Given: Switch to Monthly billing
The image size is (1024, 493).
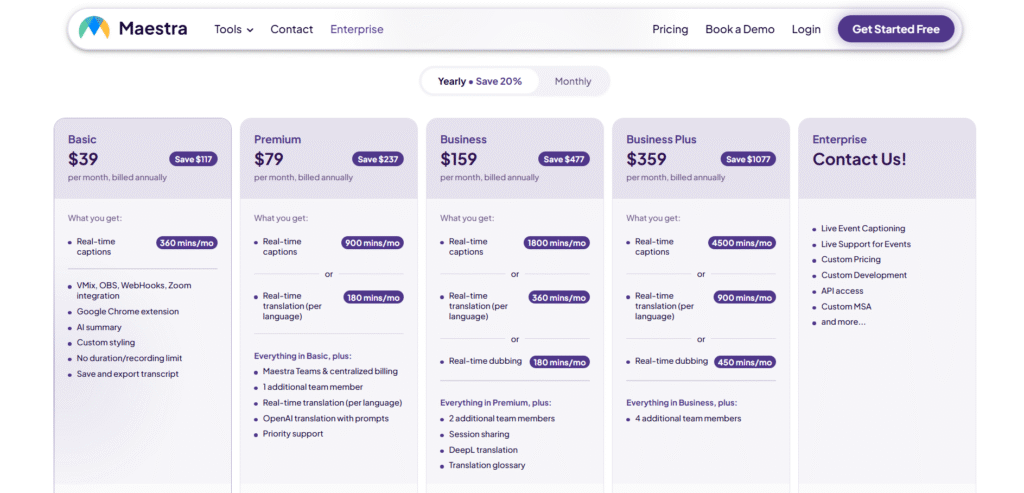Looking at the screenshot, I should click(573, 82).
